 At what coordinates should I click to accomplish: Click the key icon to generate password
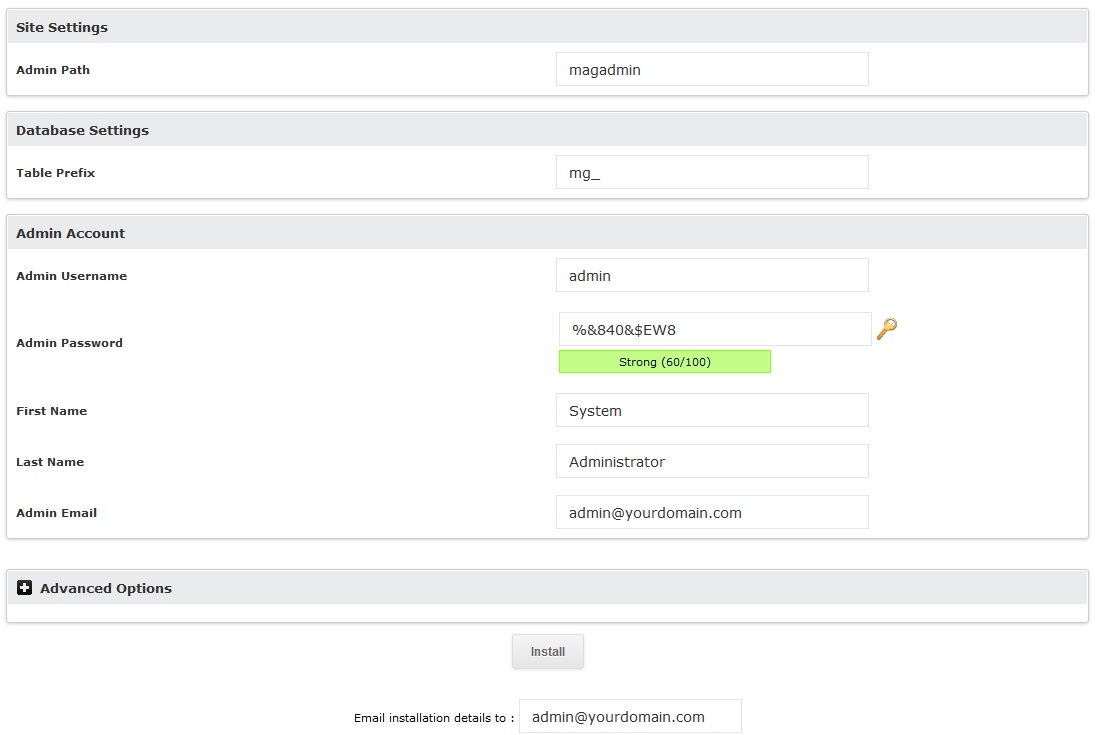coord(886,329)
